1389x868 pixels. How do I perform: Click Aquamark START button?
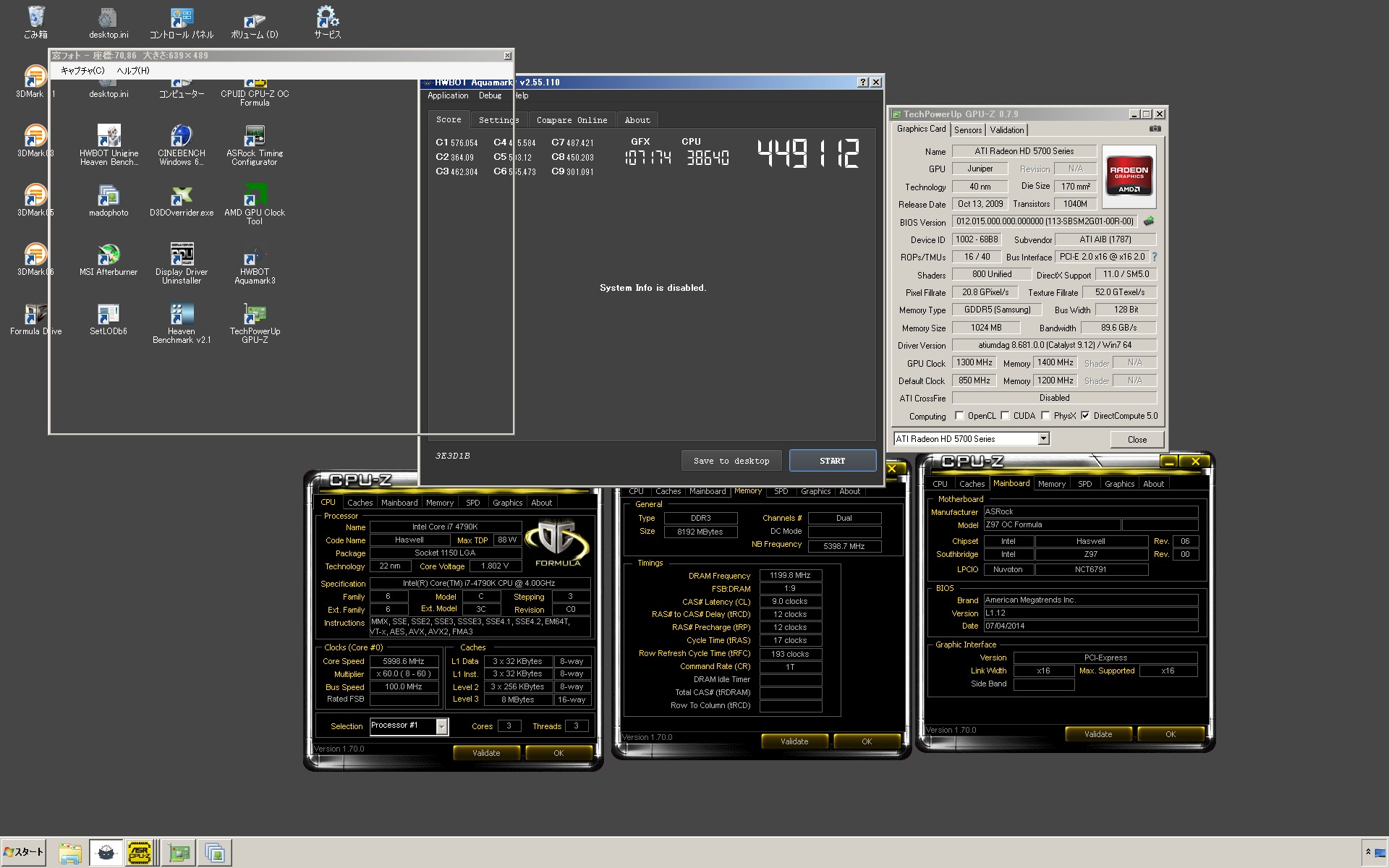(833, 461)
